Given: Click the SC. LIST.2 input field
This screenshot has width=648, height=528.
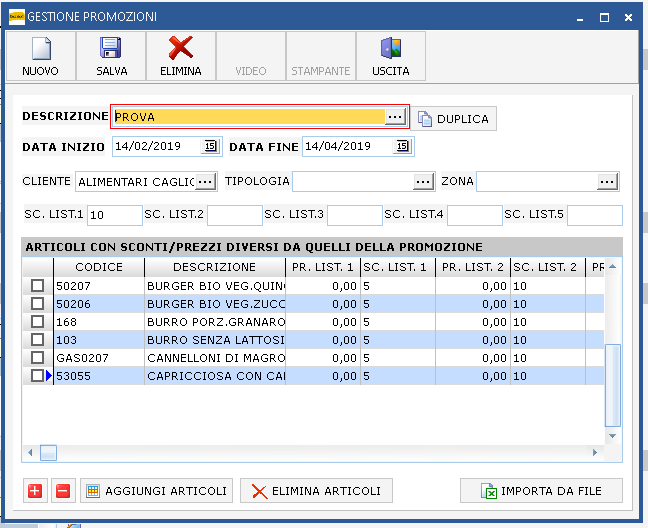Looking at the screenshot, I should 235,215.
